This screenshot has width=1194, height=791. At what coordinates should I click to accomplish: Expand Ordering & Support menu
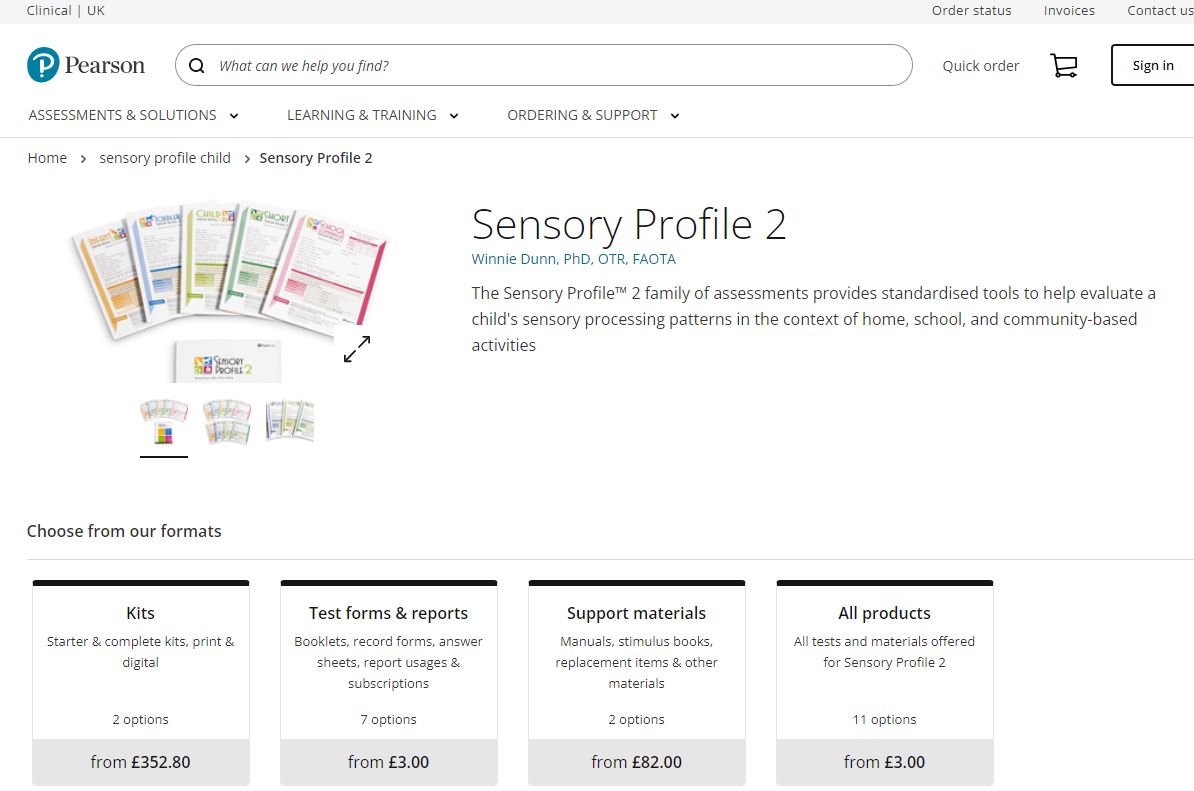click(593, 115)
